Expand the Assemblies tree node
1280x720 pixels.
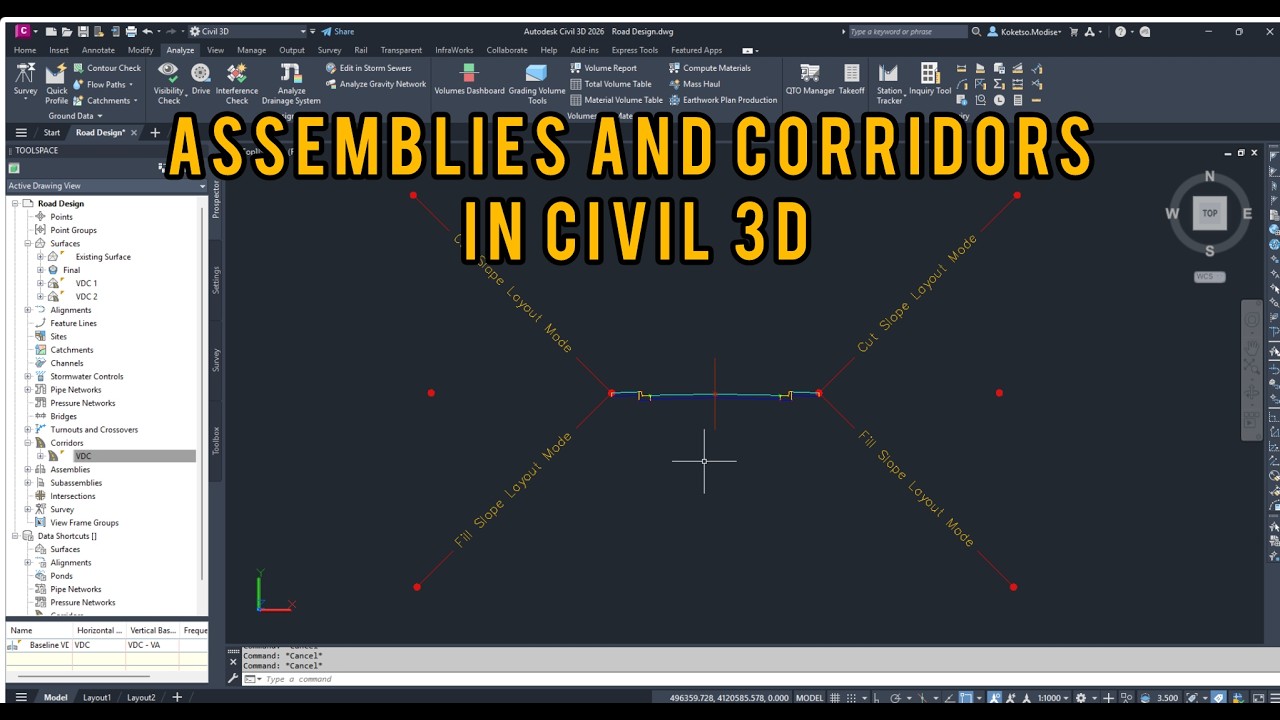[x=28, y=470]
